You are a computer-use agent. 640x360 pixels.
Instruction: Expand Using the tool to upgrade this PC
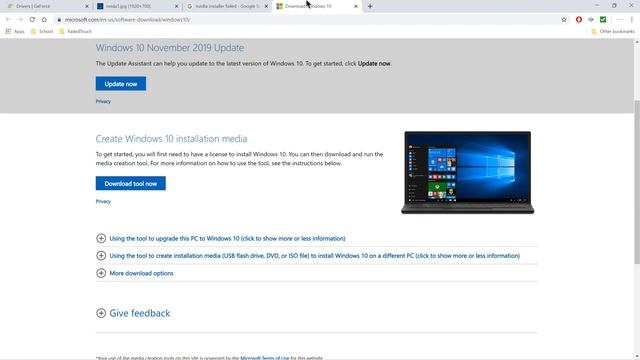pyautogui.click(x=221, y=238)
